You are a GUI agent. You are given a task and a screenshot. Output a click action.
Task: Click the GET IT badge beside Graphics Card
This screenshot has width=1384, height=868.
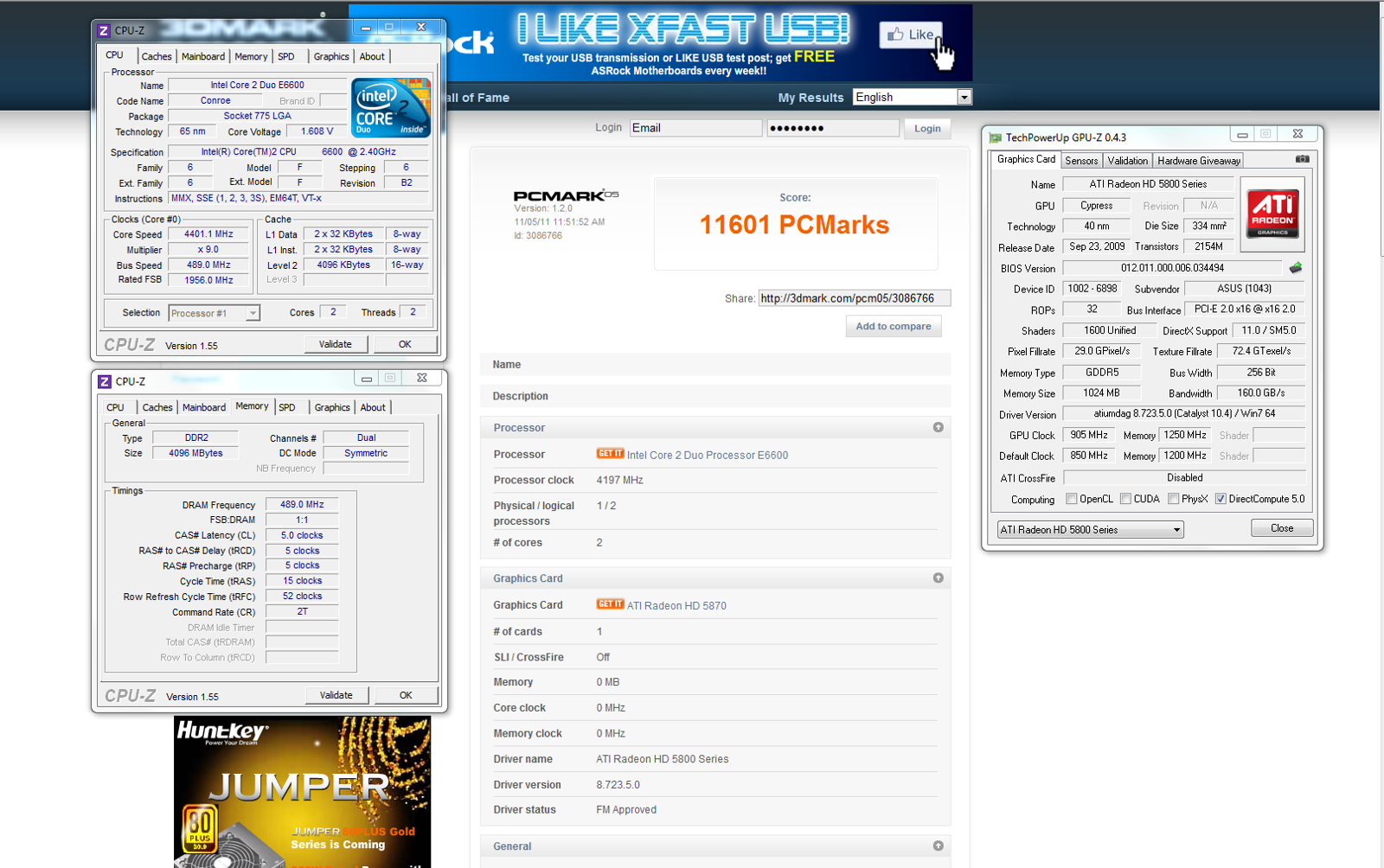tap(610, 604)
